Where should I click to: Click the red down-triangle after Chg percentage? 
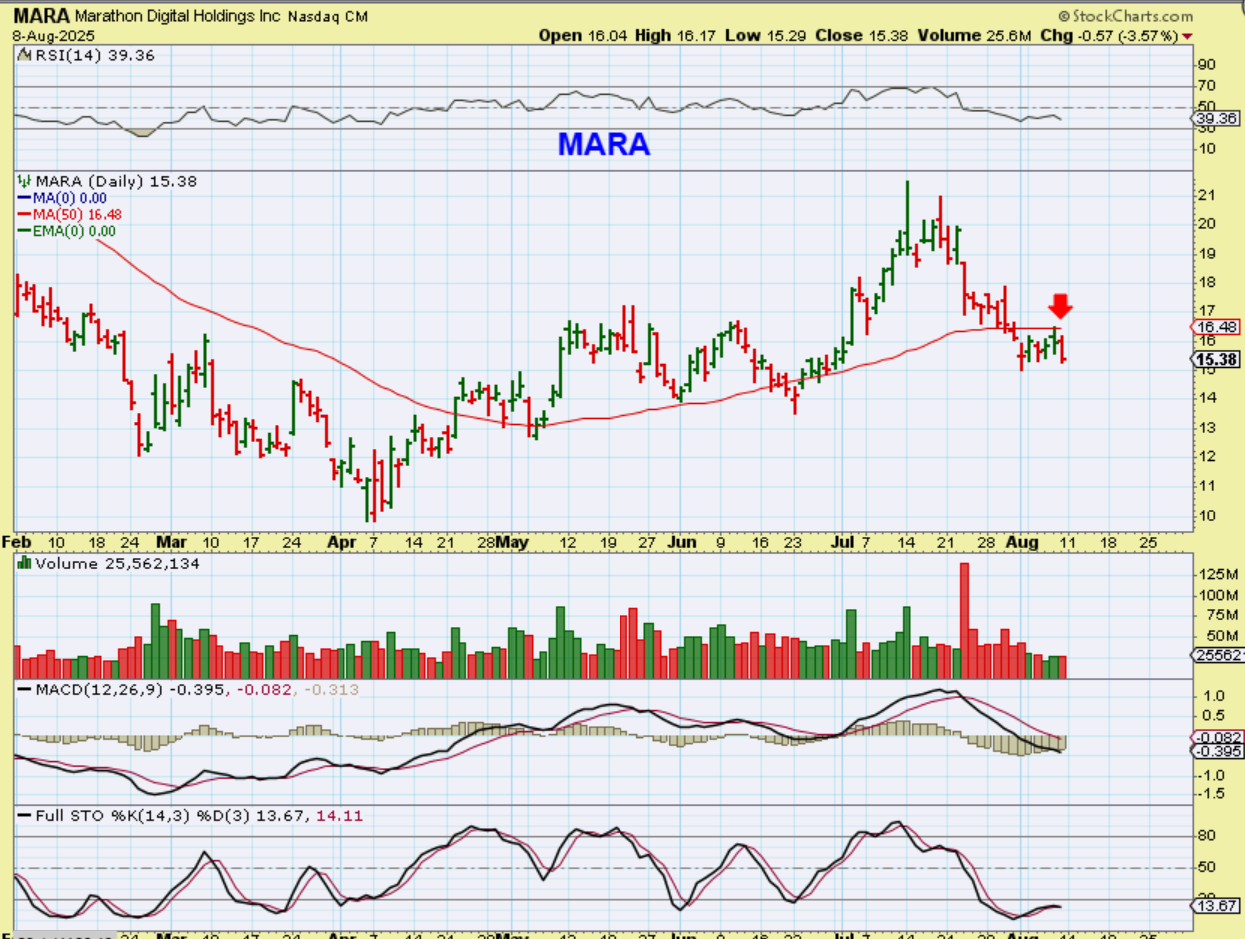pos(1187,35)
